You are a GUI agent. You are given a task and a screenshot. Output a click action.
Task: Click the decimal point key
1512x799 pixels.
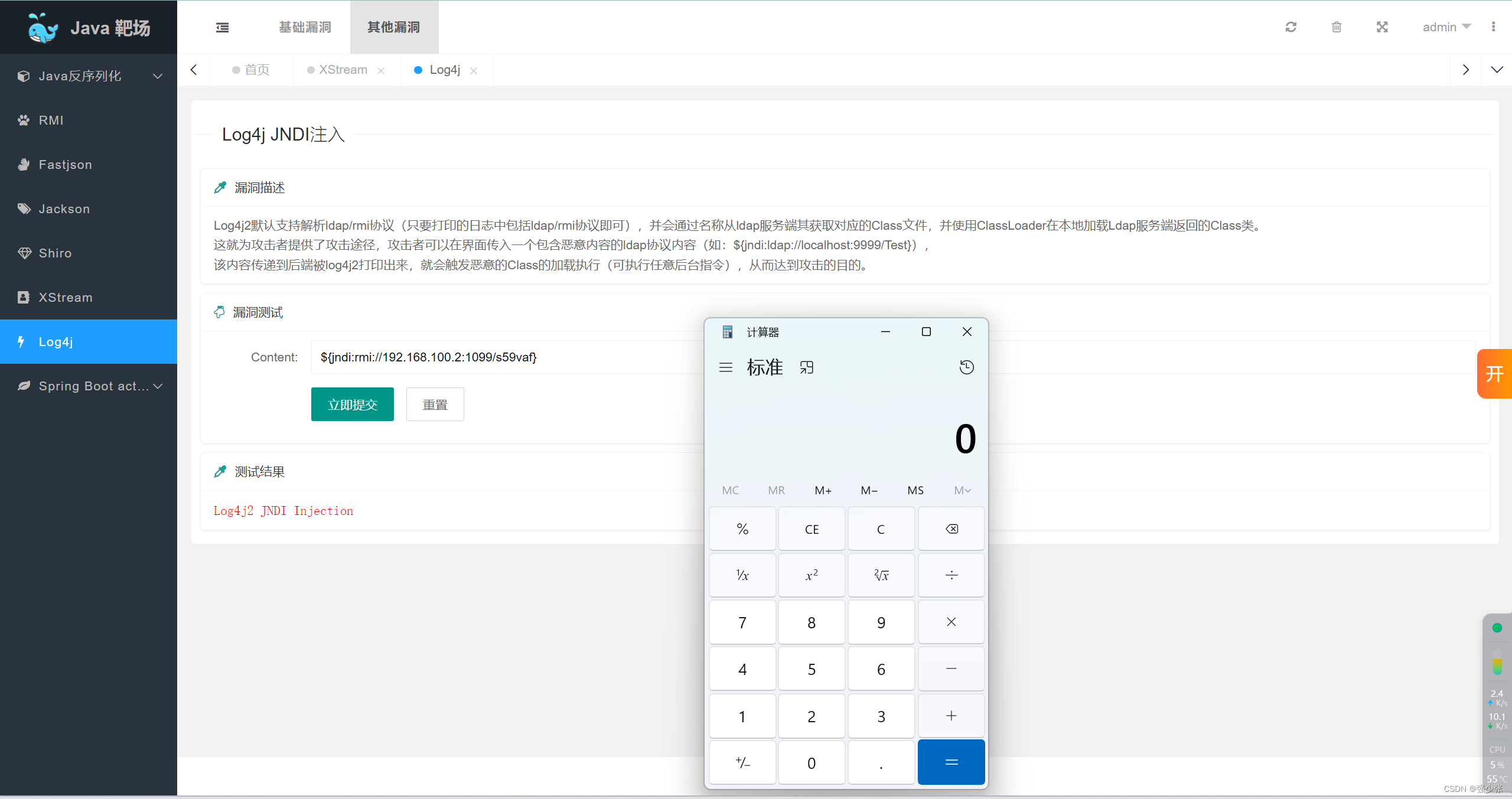pos(881,763)
